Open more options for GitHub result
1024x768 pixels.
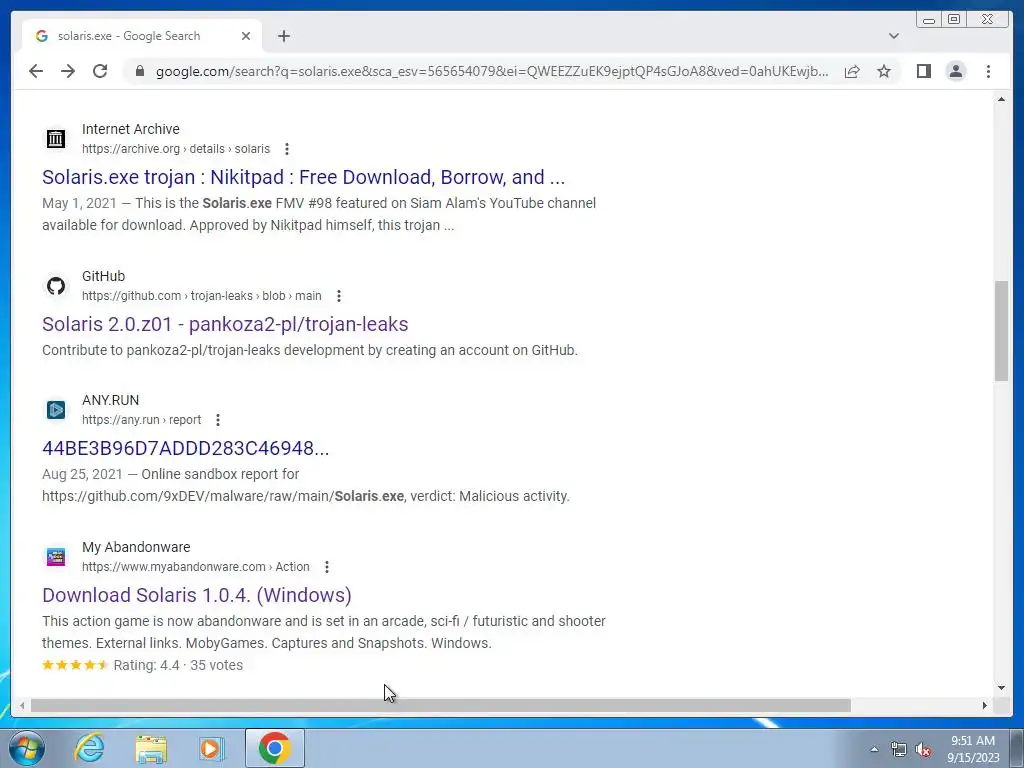pyautogui.click(x=338, y=296)
